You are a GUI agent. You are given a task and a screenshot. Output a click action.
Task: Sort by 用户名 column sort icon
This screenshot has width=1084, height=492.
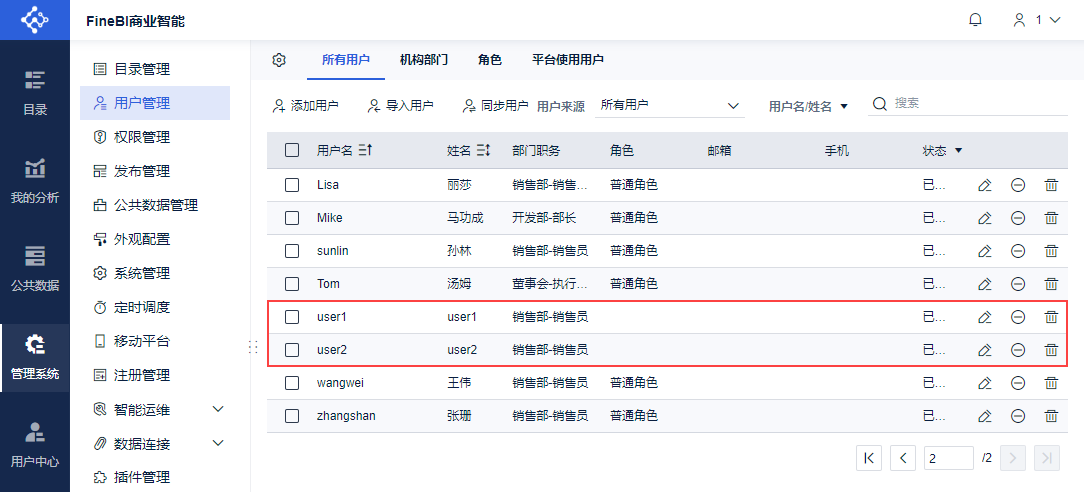365,151
